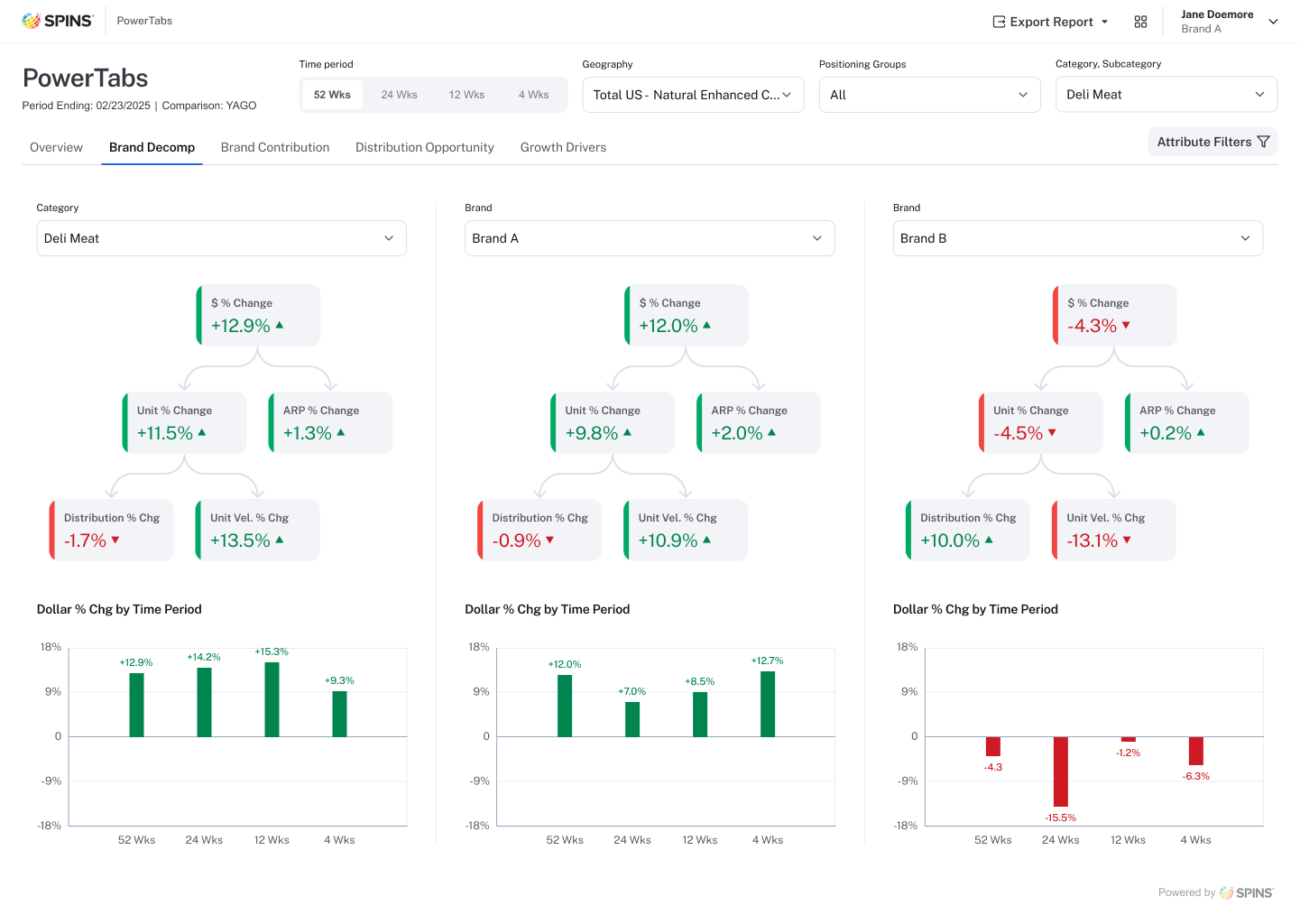This screenshot has width=1300, height=924.
Task: Click the 'Period Ending: 02/23/2025' text
Action: (87, 106)
